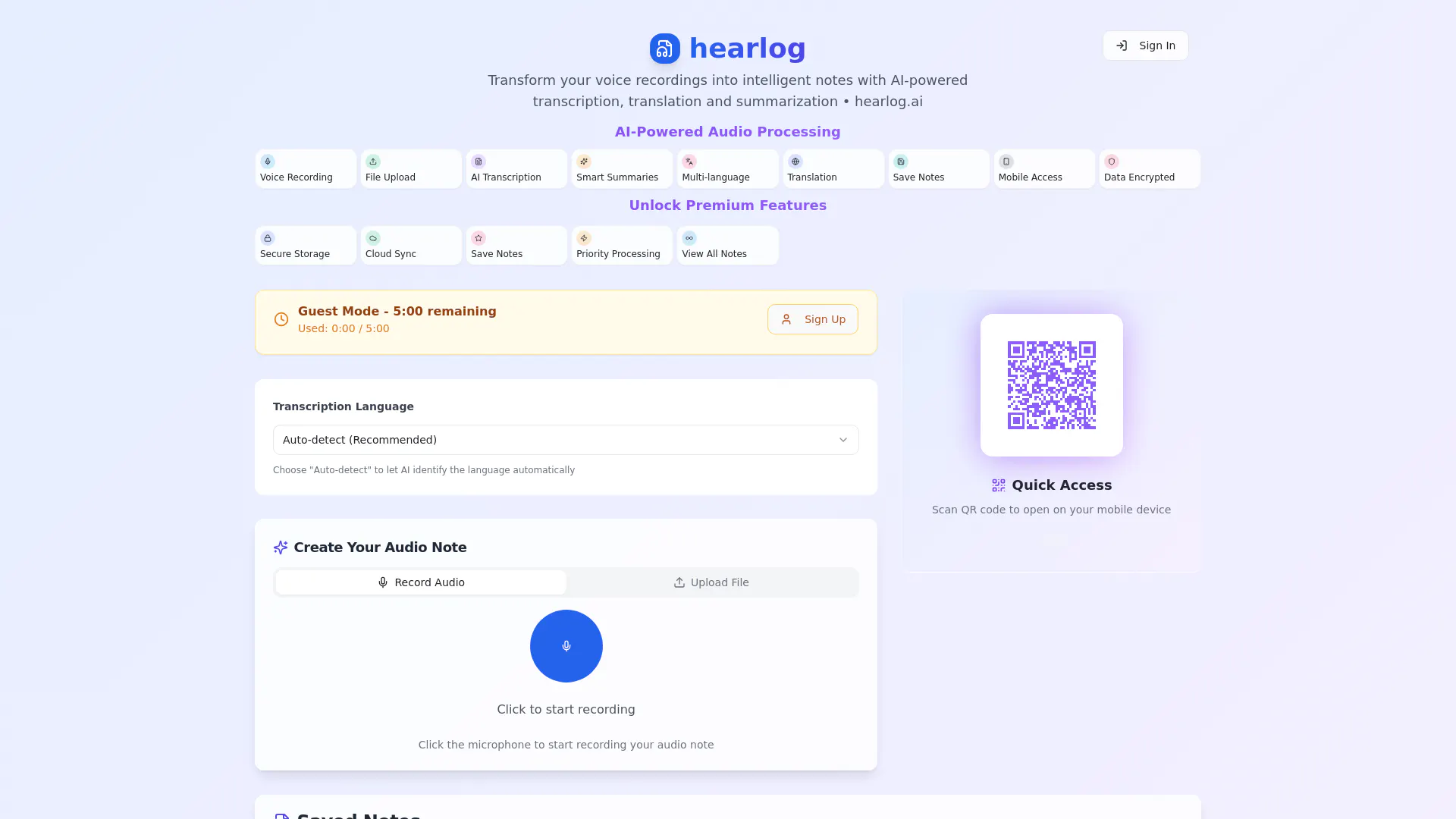Switch to the Record Audio tab

coord(421,582)
